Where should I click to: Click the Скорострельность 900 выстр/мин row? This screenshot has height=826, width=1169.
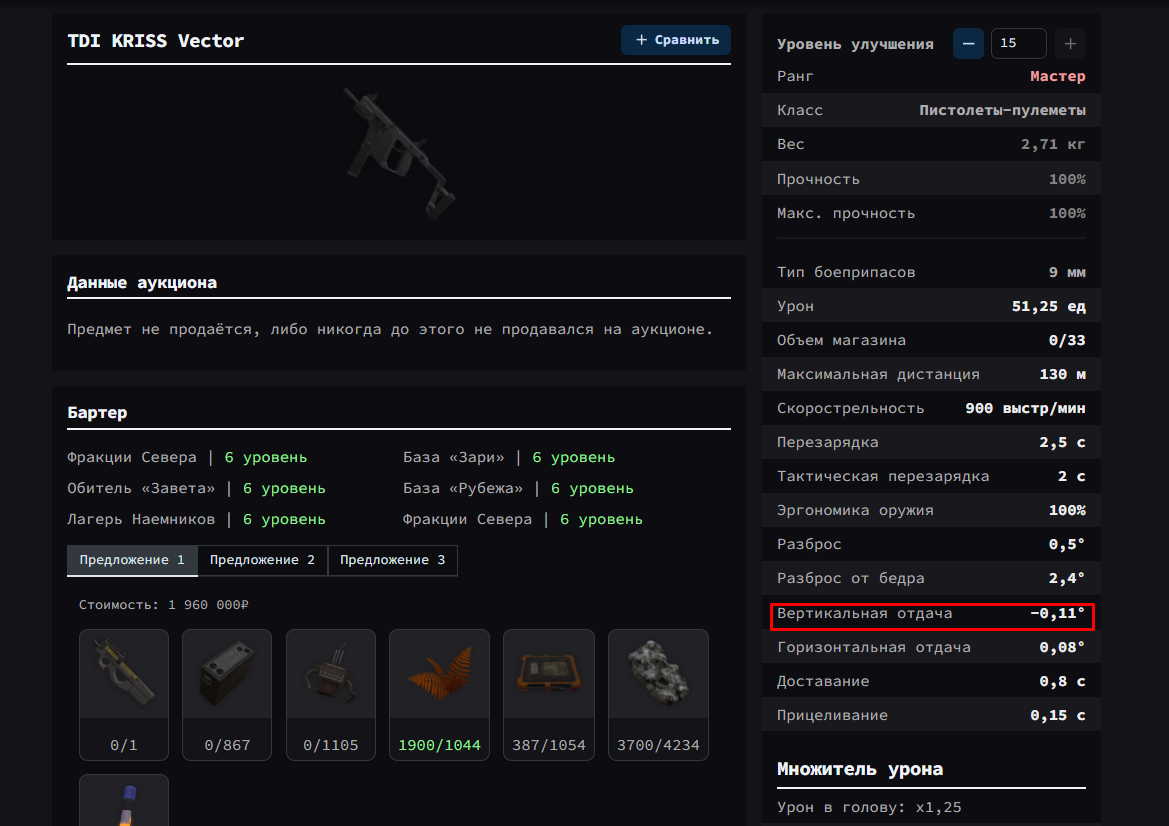tap(931, 409)
